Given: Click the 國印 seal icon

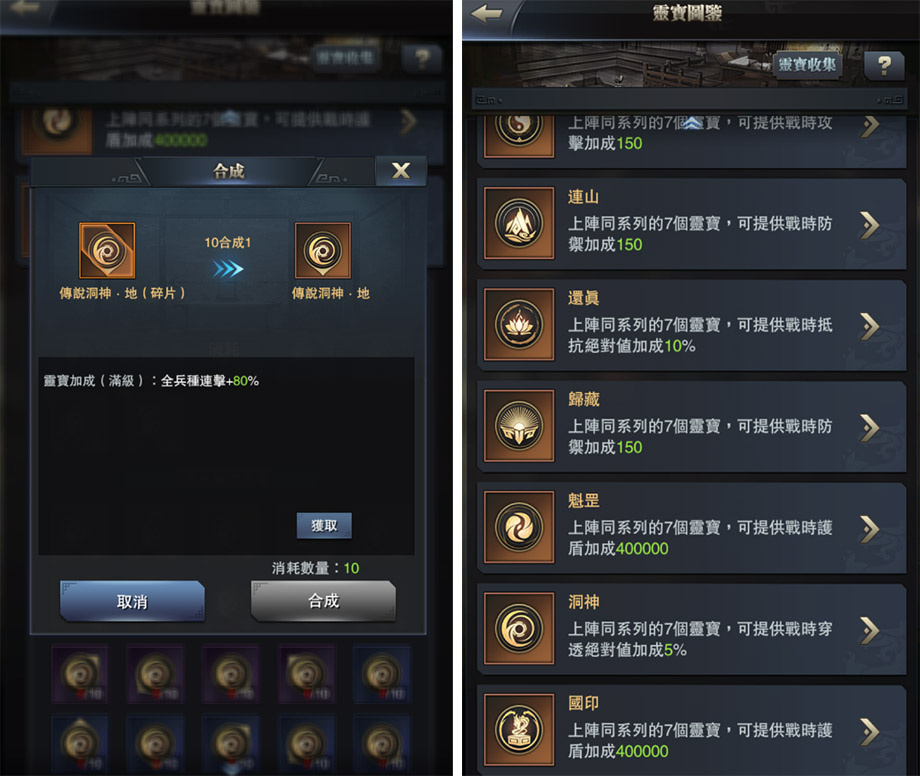Looking at the screenshot, I should (519, 730).
